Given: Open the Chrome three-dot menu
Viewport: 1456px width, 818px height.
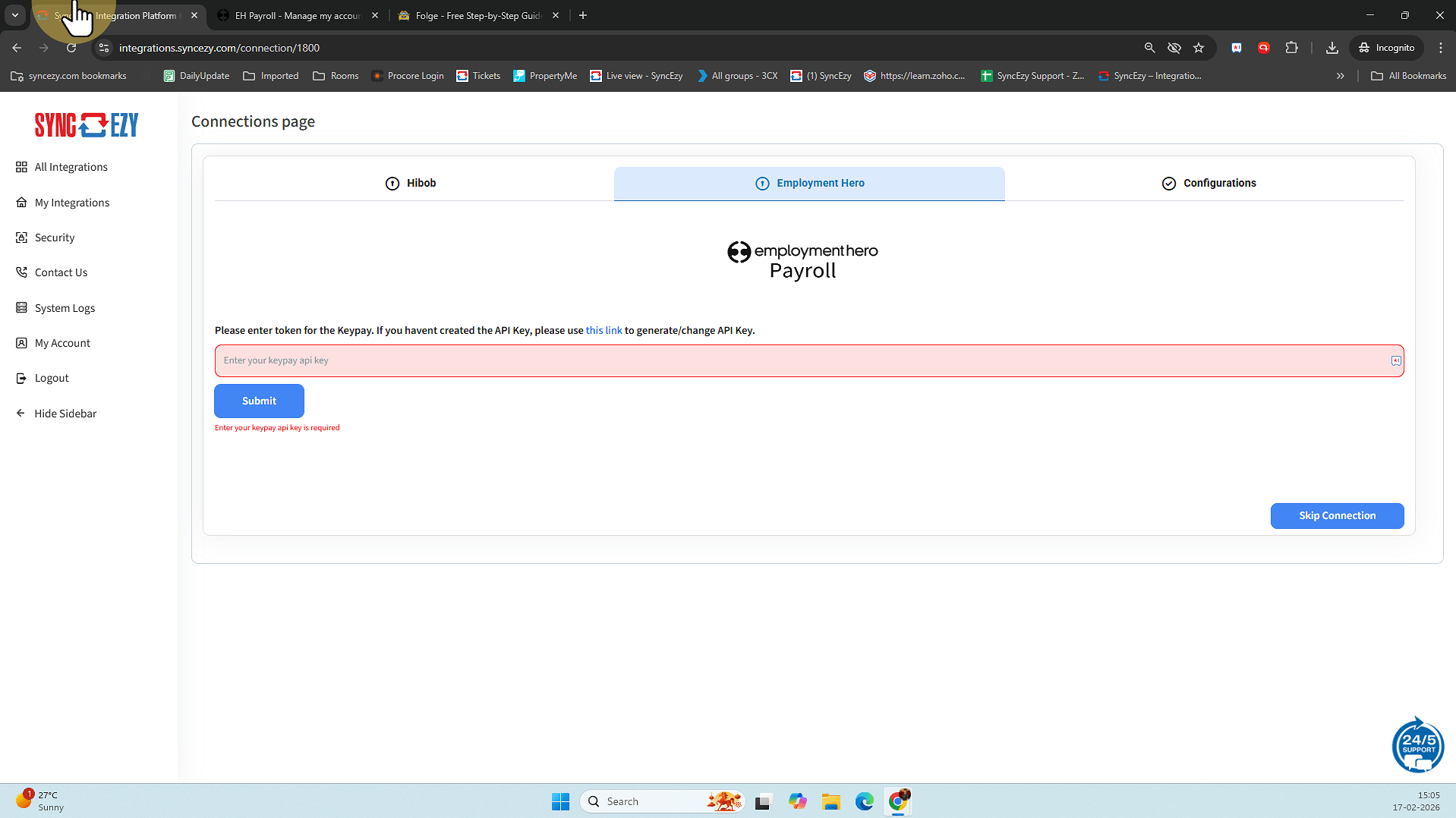Looking at the screenshot, I should (1440, 48).
